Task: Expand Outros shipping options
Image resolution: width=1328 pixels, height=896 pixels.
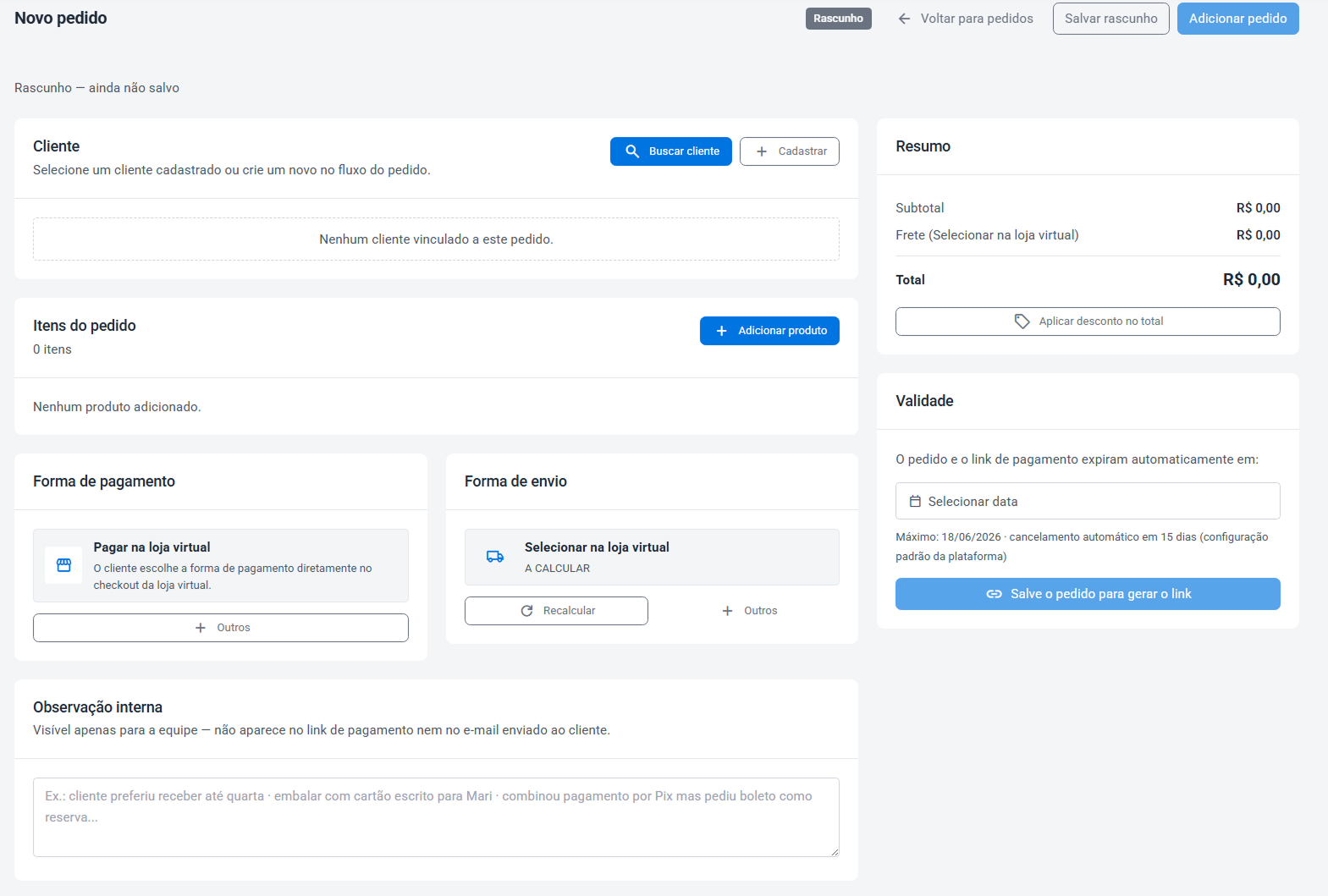Action: [x=749, y=611]
